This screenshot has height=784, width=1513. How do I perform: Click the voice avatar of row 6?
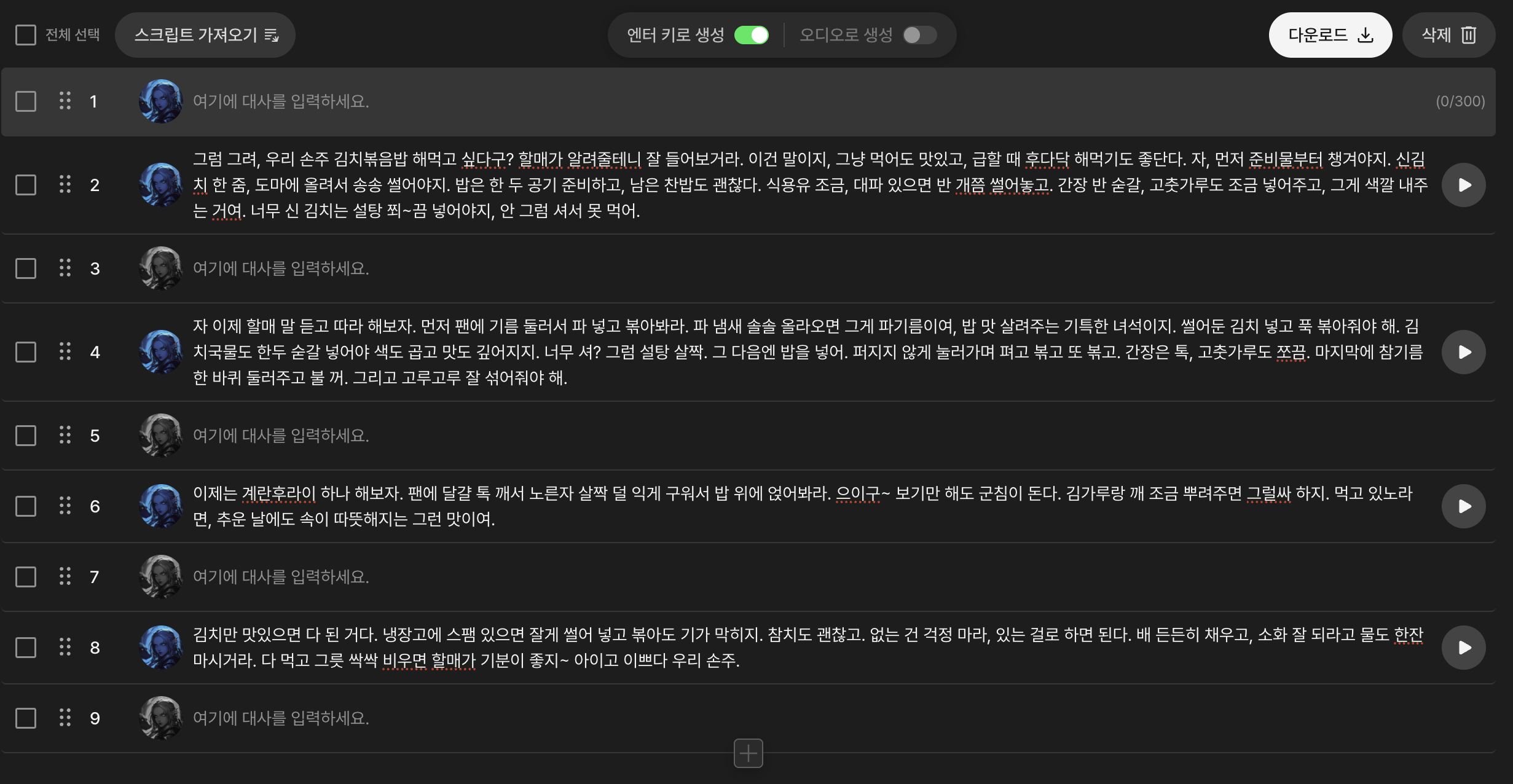point(161,506)
